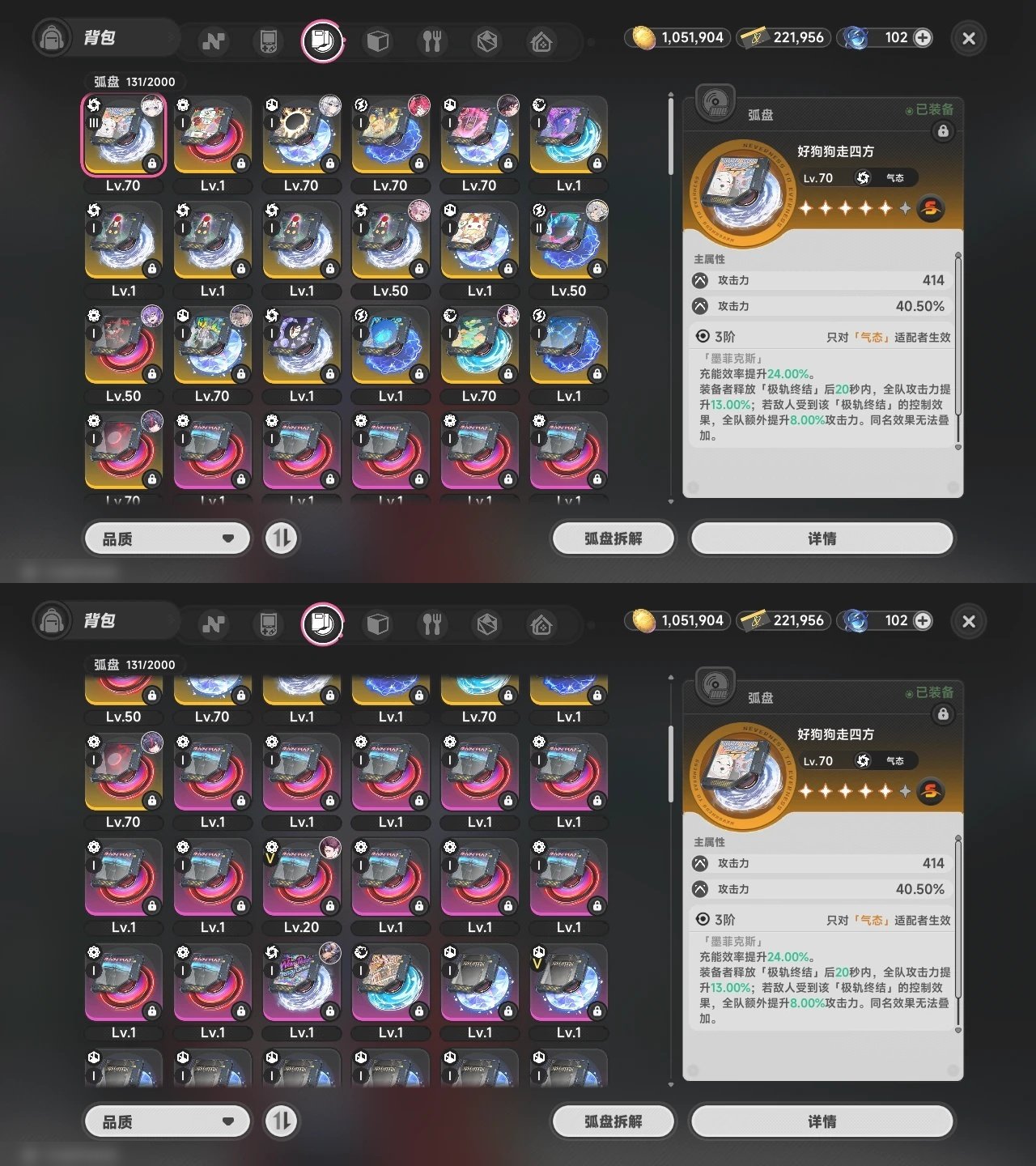
Task: Click the backpack 背包 icon in lower header
Action: pyautogui.click(x=52, y=621)
